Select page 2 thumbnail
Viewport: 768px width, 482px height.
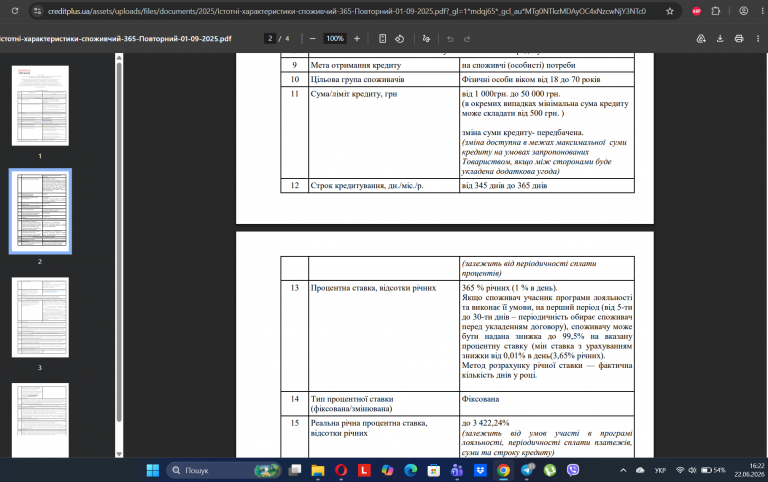coord(40,211)
